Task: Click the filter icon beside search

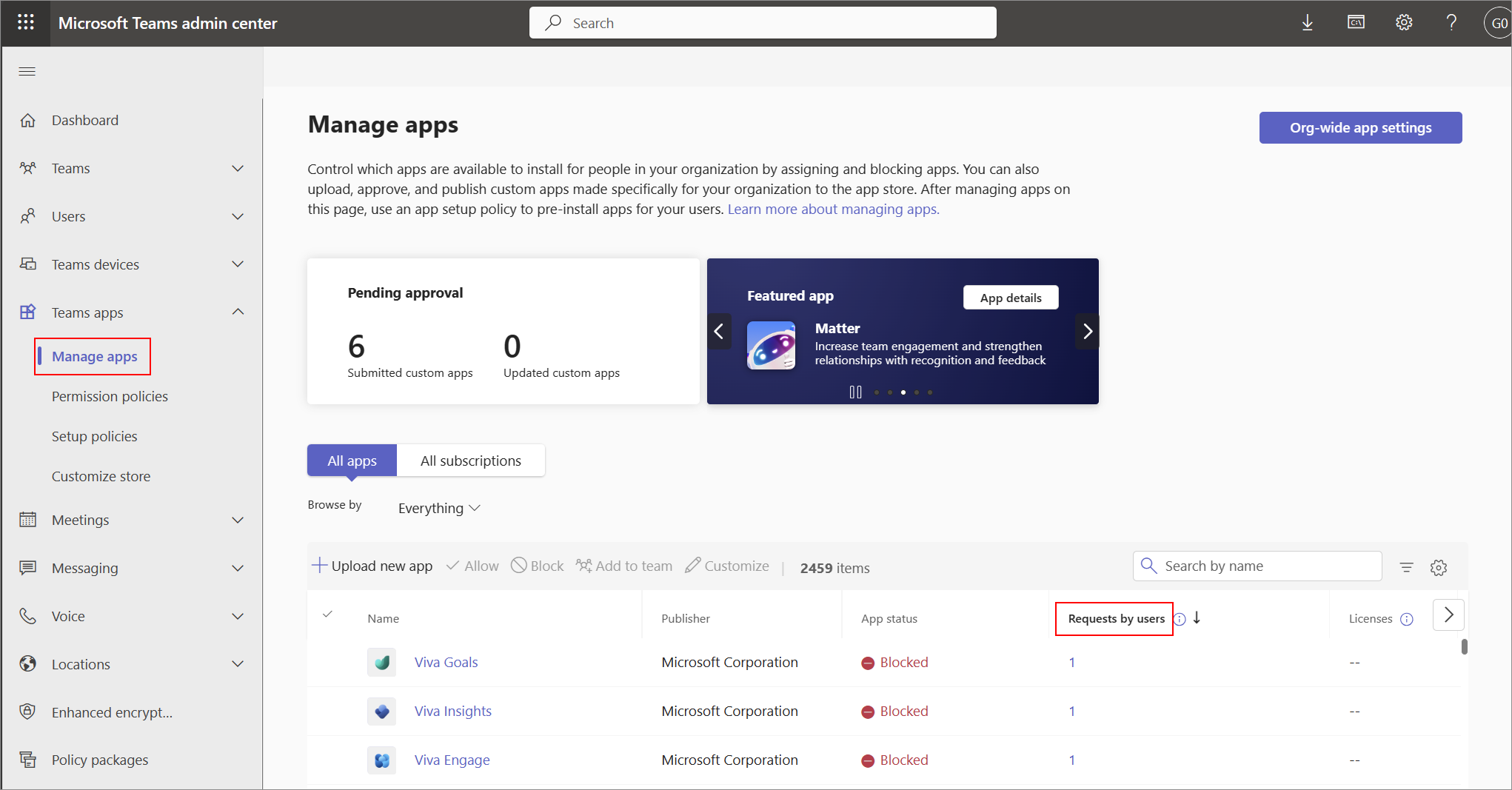Action: click(x=1407, y=567)
